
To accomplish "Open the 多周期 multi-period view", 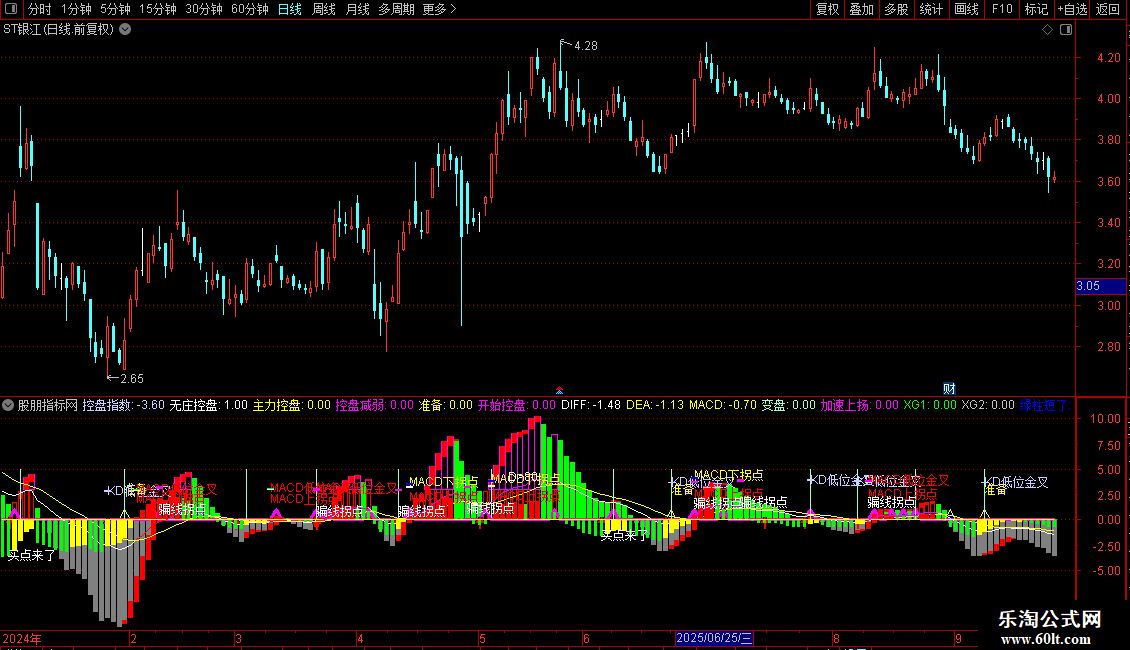I will pyautogui.click(x=396, y=9).
